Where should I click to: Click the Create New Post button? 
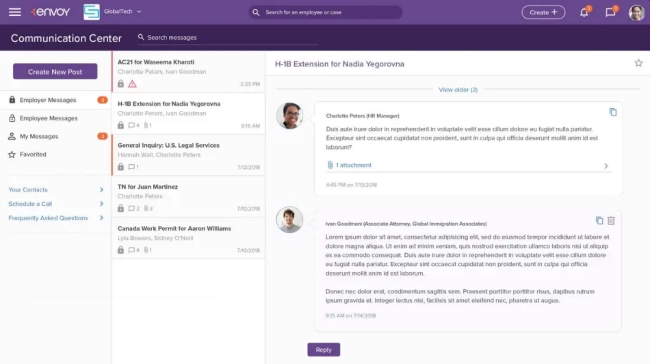tap(55, 71)
